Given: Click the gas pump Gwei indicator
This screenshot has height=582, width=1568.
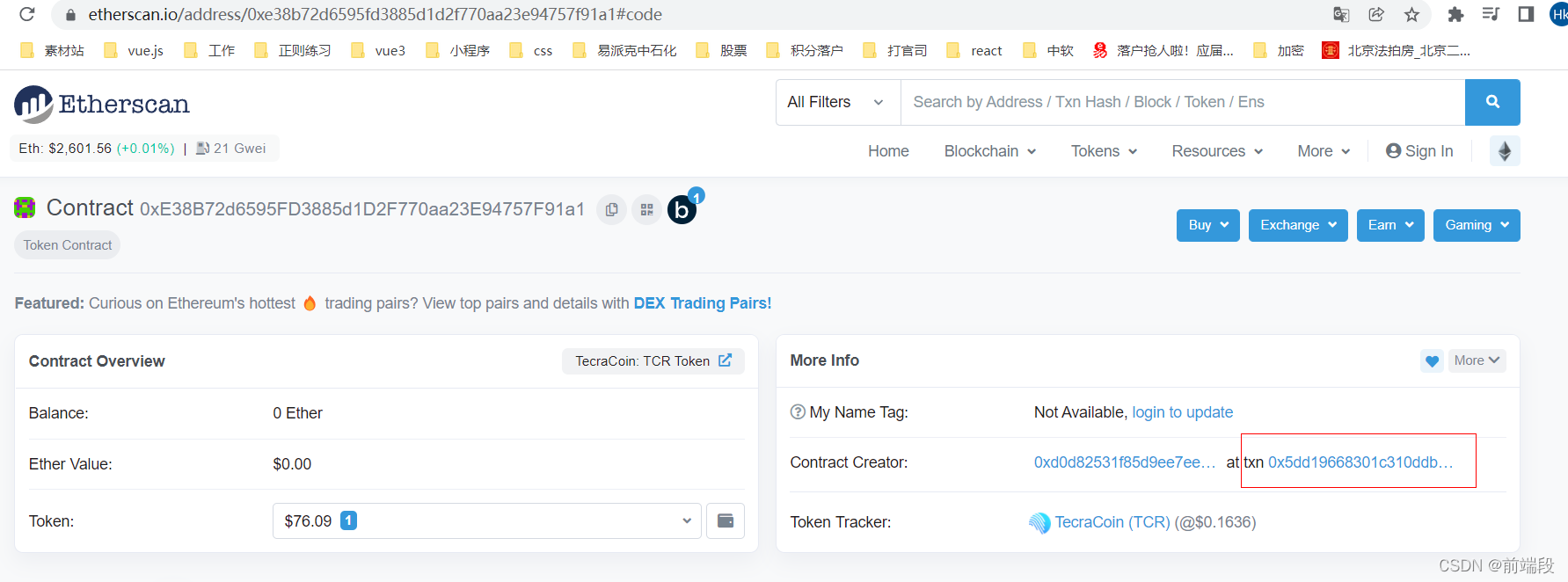Looking at the screenshot, I should [x=231, y=148].
